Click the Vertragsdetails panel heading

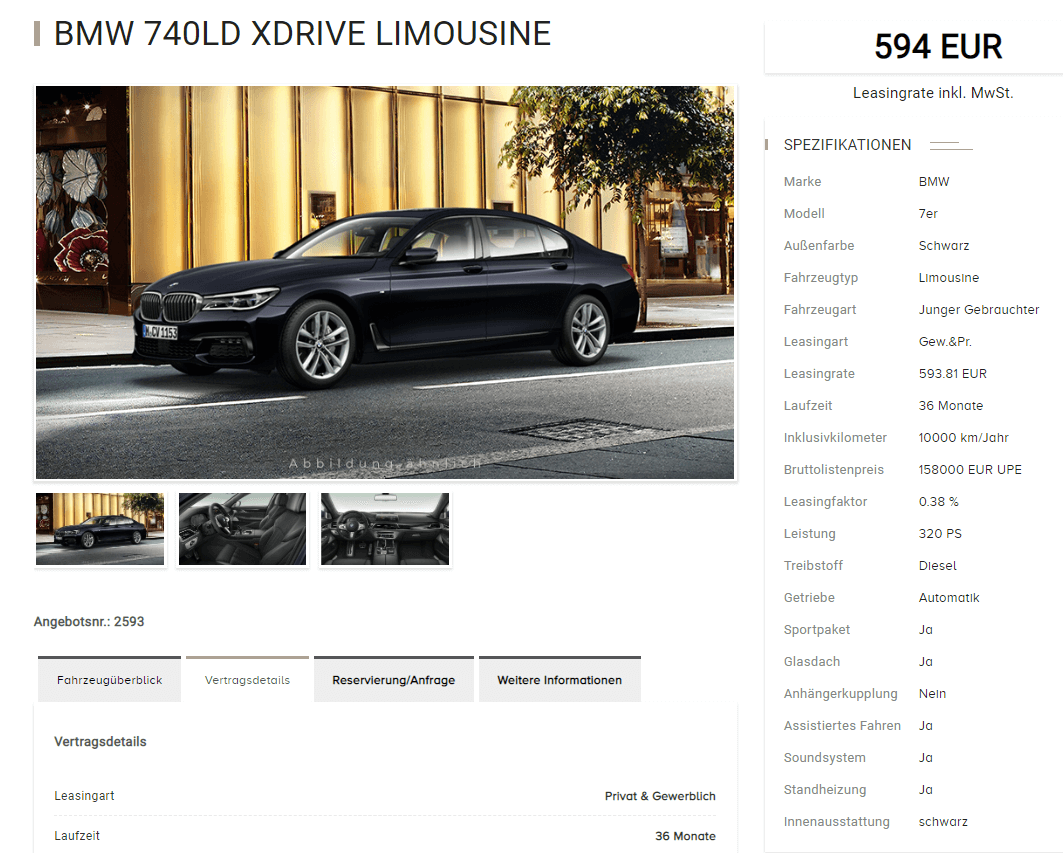(100, 742)
